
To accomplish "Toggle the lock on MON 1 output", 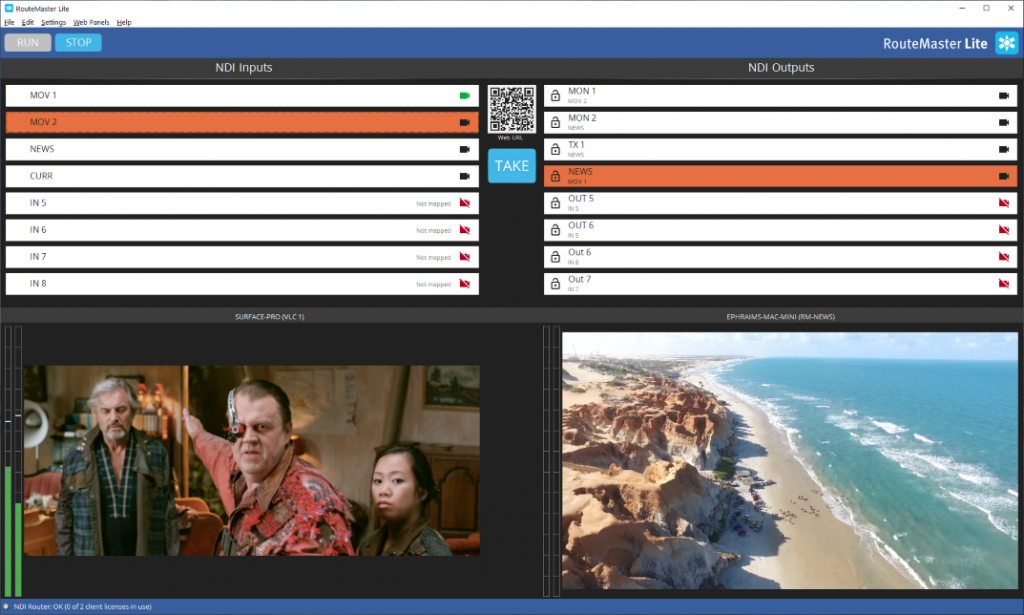I will pyautogui.click(x=555, y=96).
